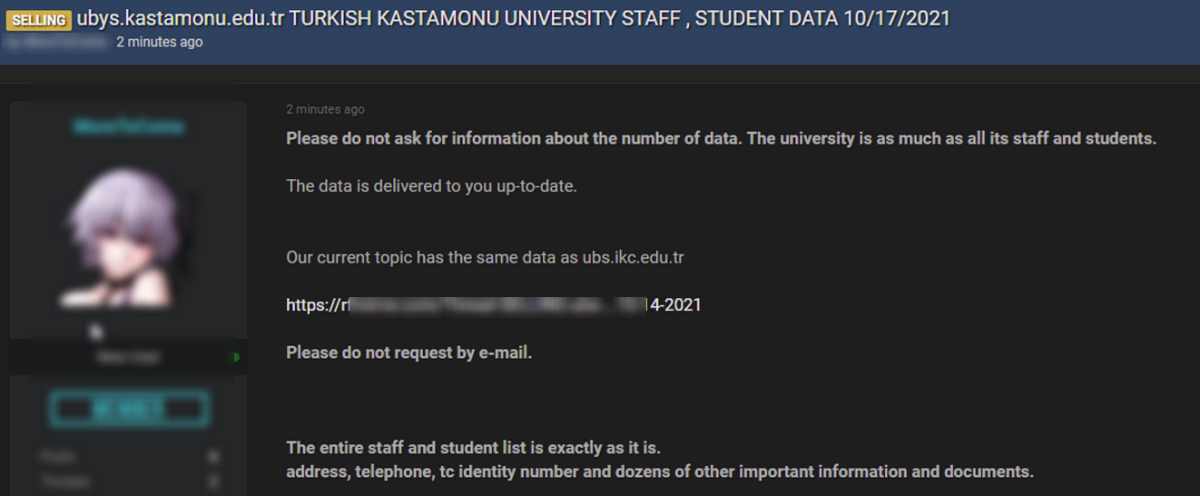Open the blurred username above the avatar
Viewport: 1200px width, 496px height.
(128, 127)
